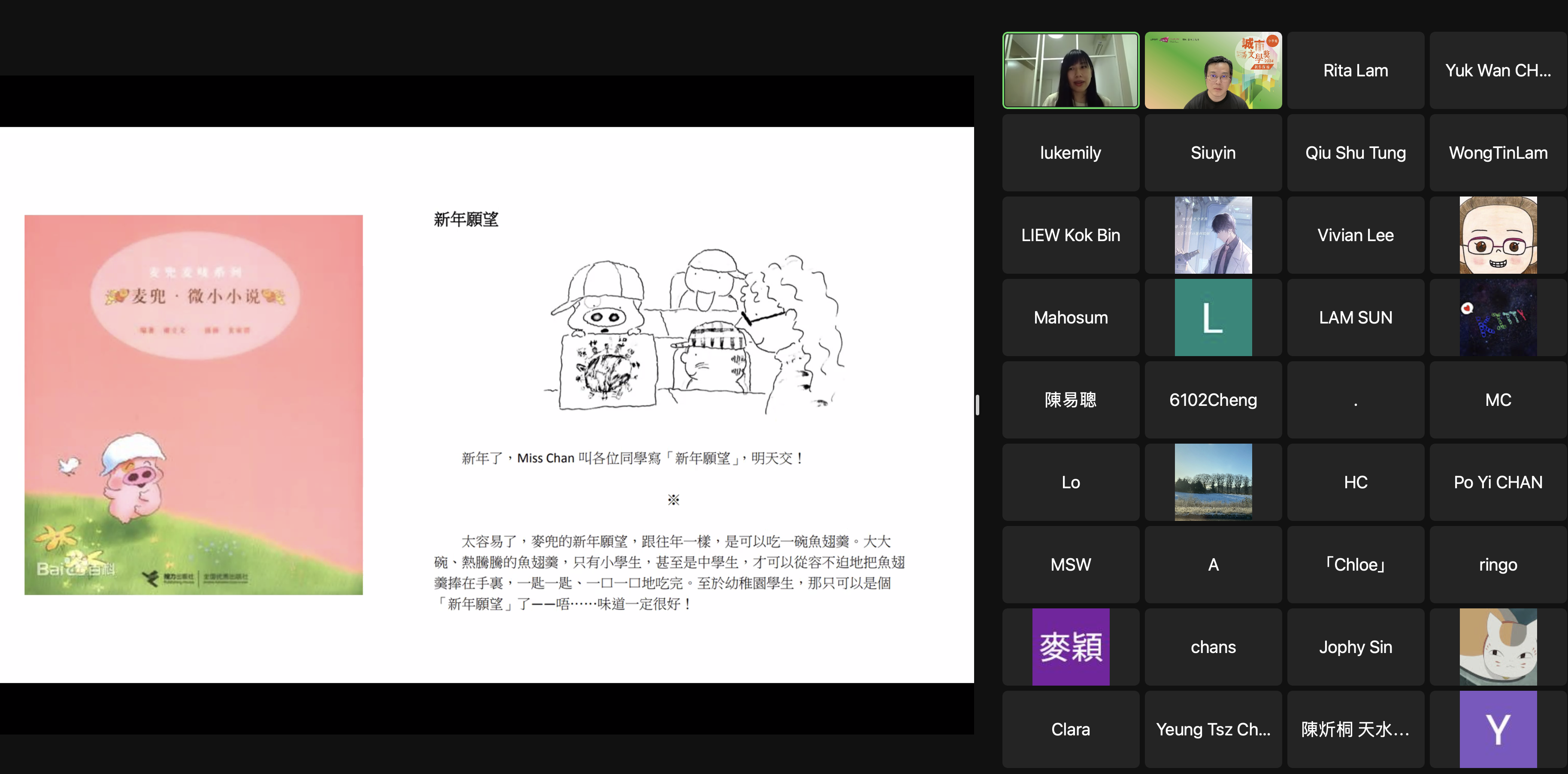Select the winter landscape photo avatar
1568x774 pixels.
point(1213,482)
